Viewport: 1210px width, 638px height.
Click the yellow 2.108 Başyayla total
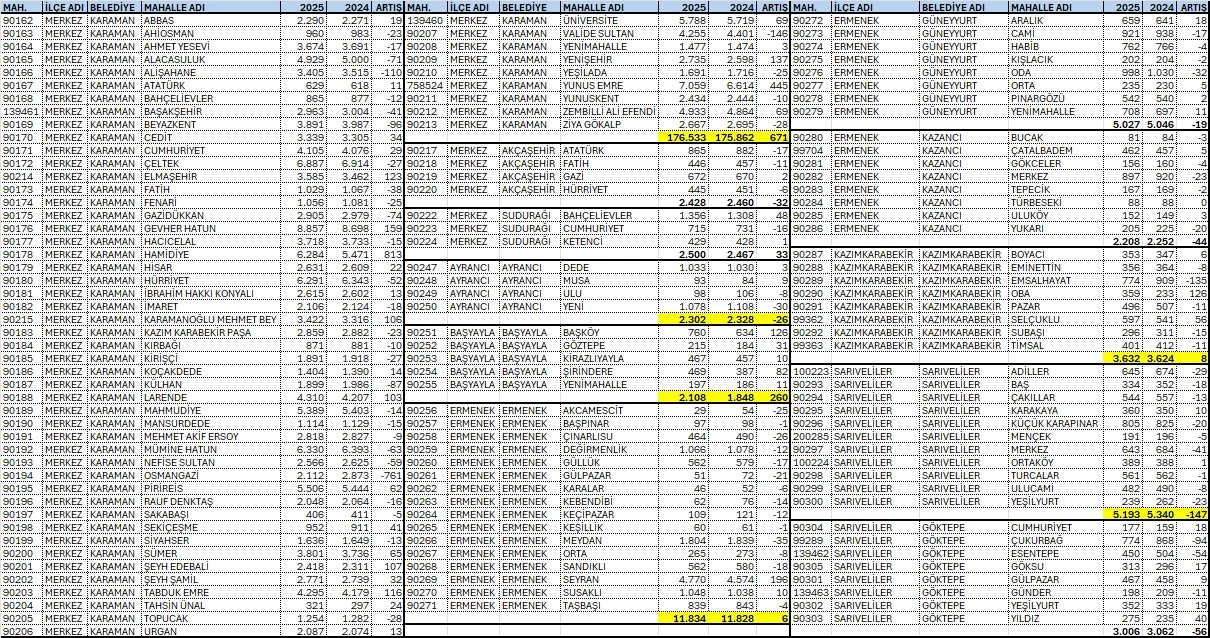[x=688, y=397]
